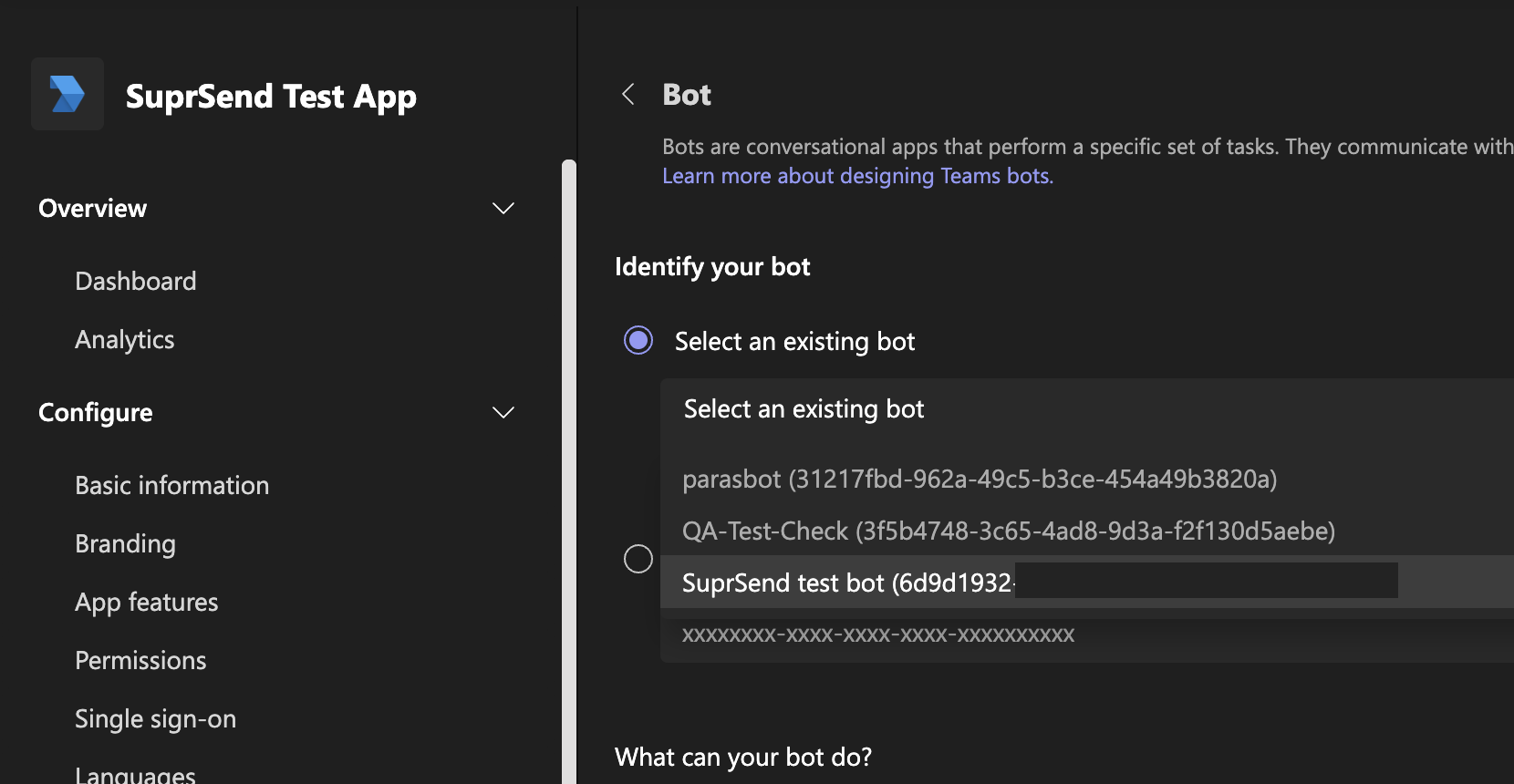This screenshot has width=1514, height=784.
Task: Open Basic information settings
Action: coord(172,485)
